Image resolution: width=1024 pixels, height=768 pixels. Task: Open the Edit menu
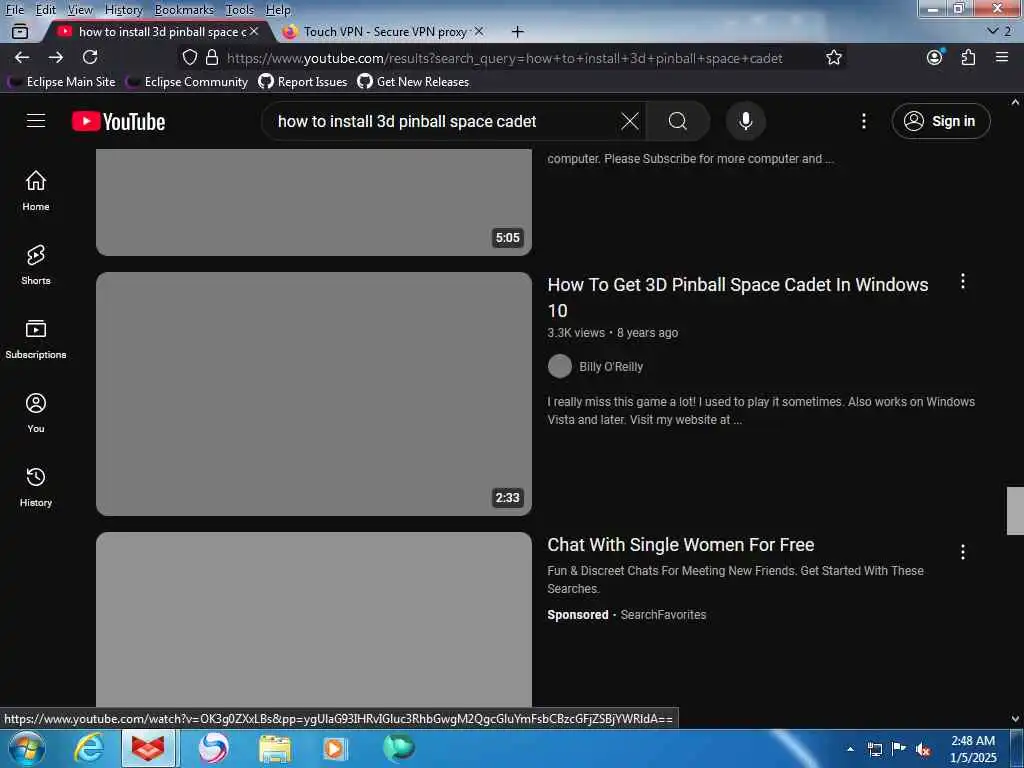point(45,10)
